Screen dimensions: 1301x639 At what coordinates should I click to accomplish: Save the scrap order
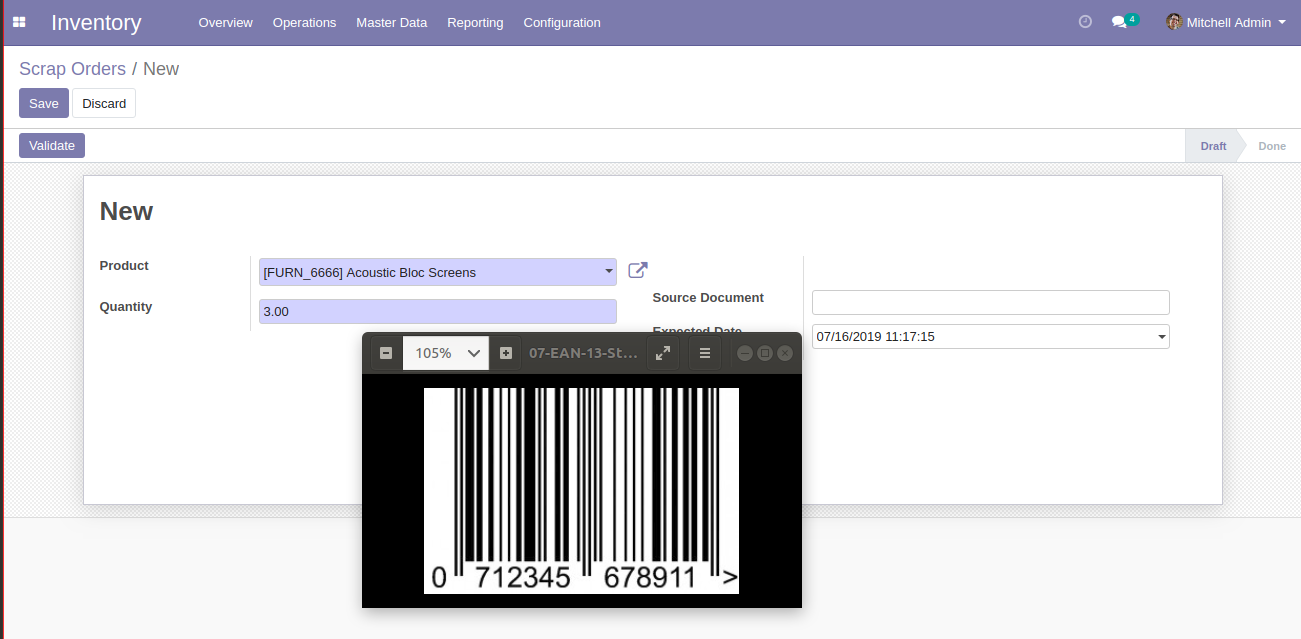[44, 103]
